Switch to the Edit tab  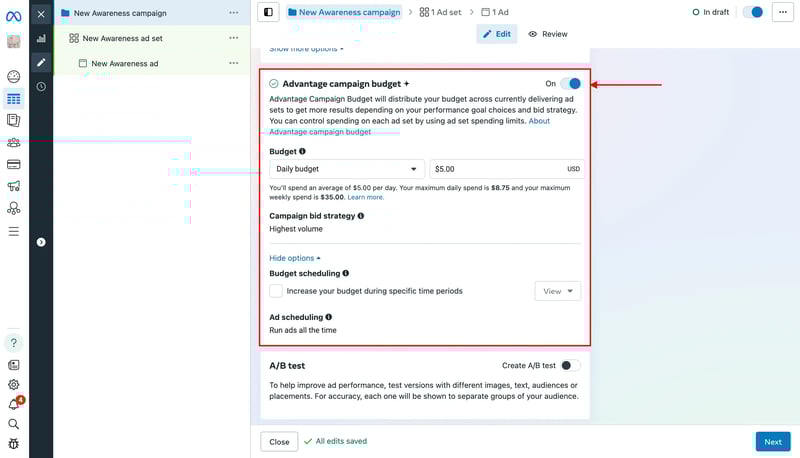click(x=496, y=34)
